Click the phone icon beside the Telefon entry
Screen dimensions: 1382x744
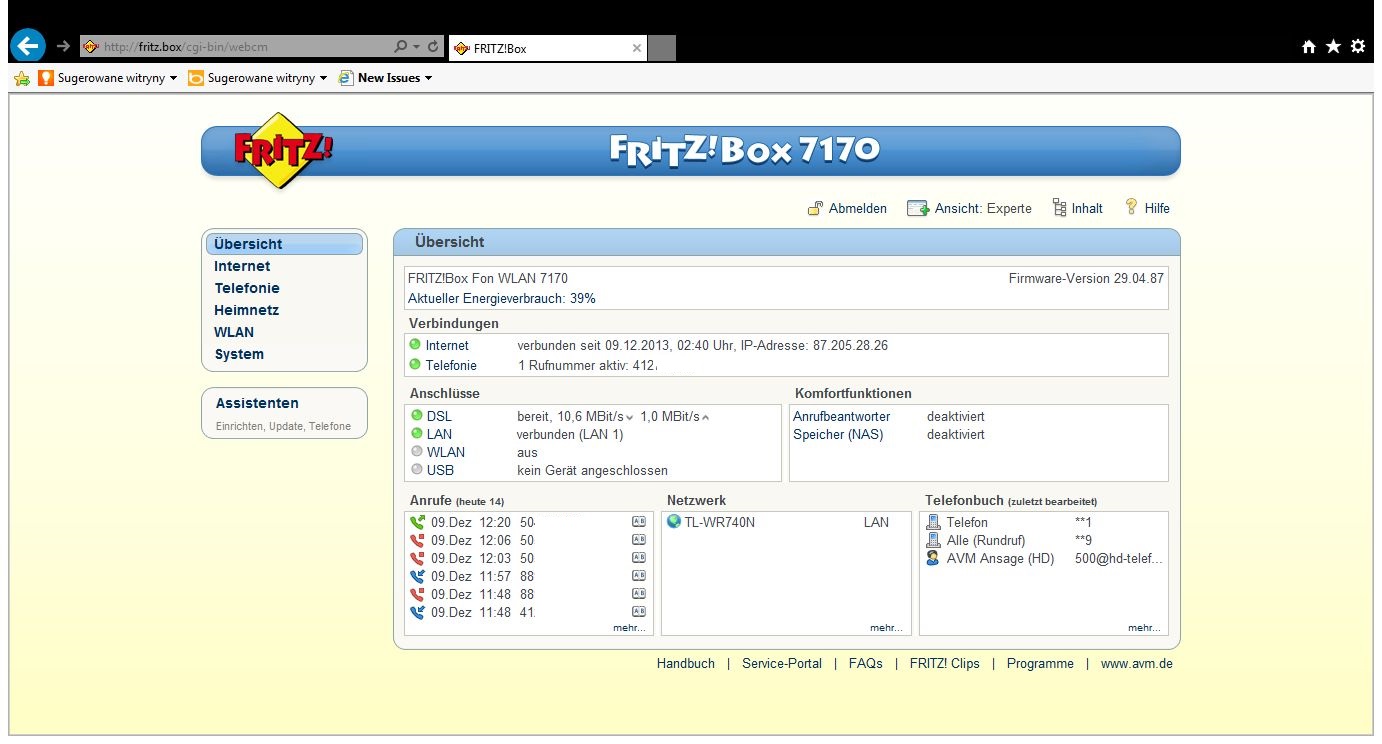tap(933, 522)
